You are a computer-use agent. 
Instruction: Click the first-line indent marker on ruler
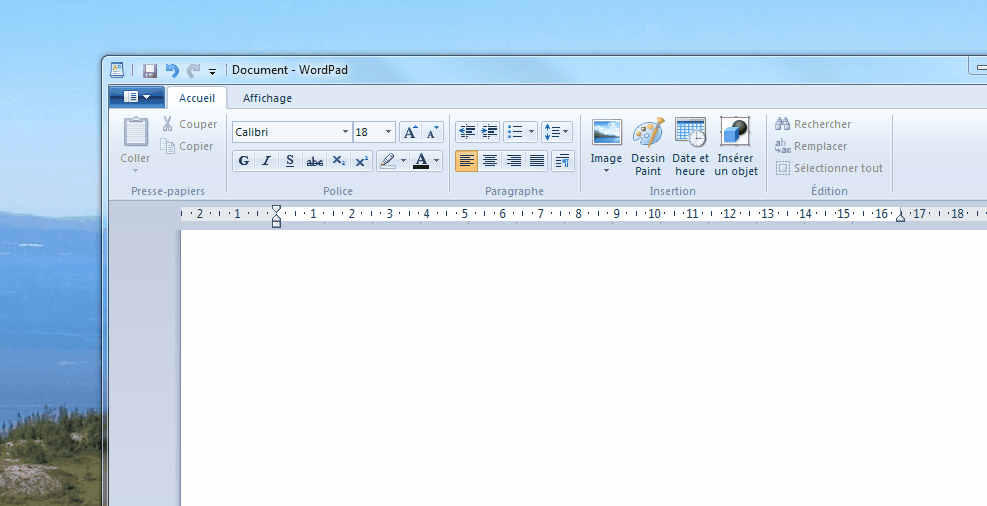coord(276,208)
